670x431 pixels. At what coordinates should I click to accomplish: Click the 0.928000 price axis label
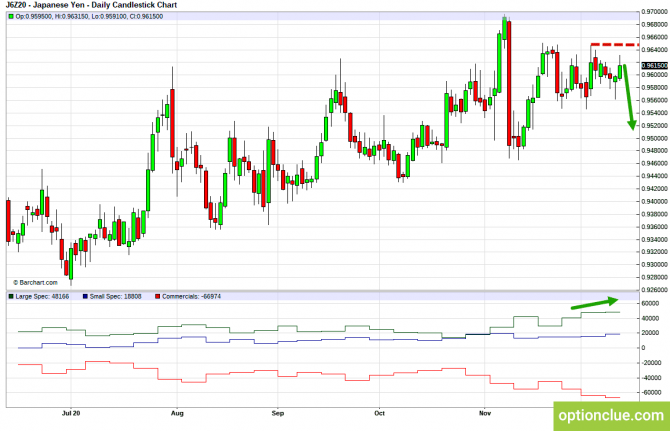[x=655, y=277]
